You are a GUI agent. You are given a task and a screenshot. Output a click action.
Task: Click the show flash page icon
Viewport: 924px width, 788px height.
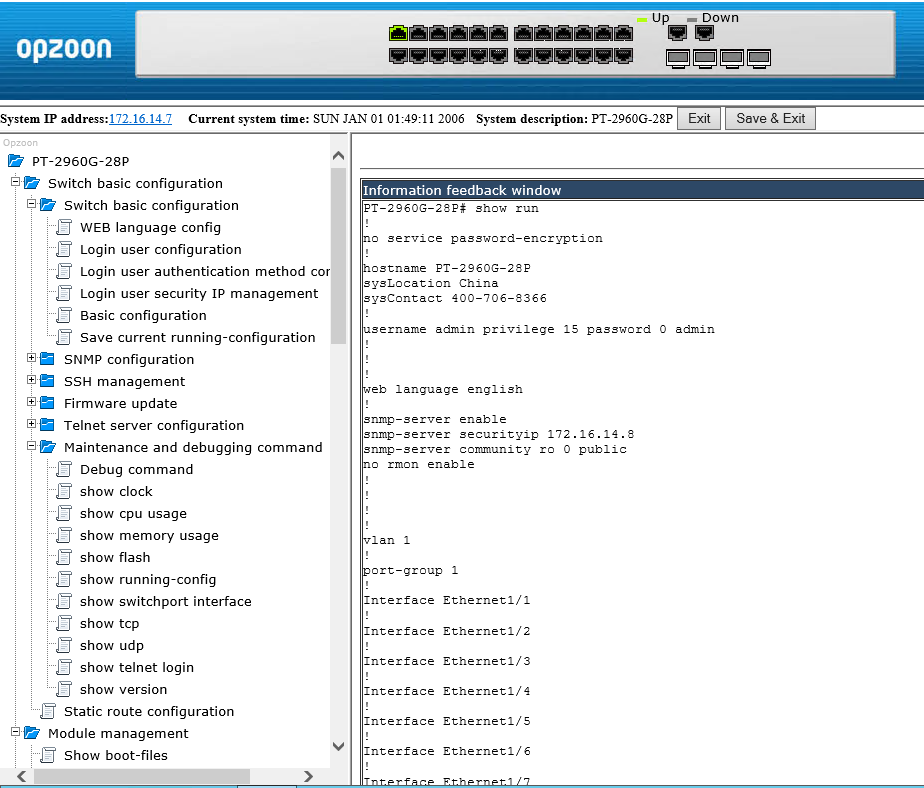(64, 557)
